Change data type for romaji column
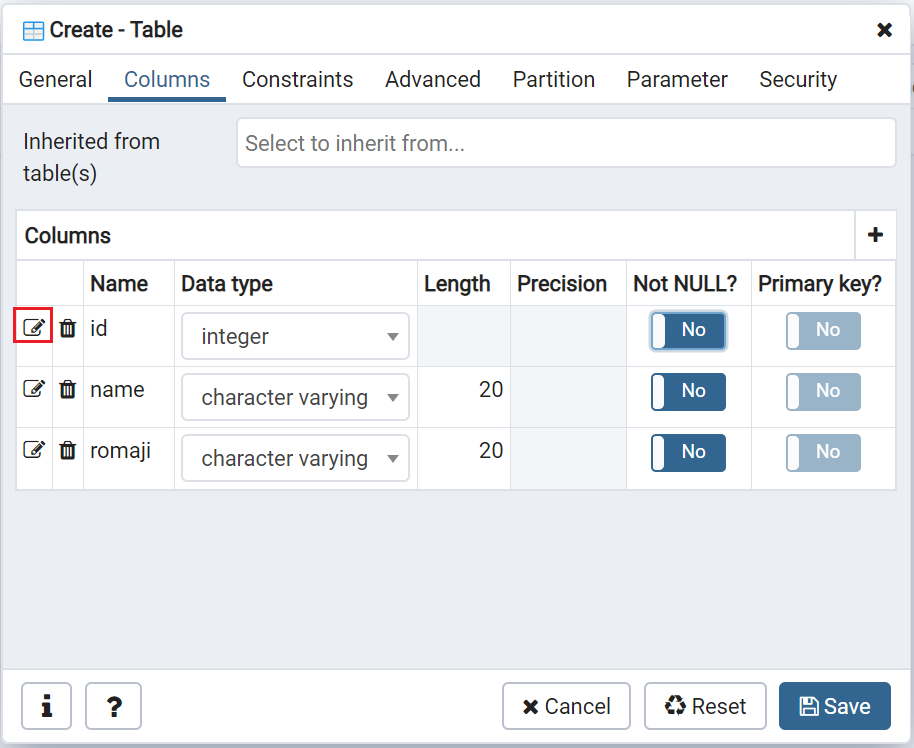Viewport: 914px width, 748px height. pyautogui.click(x=295, y=458)
